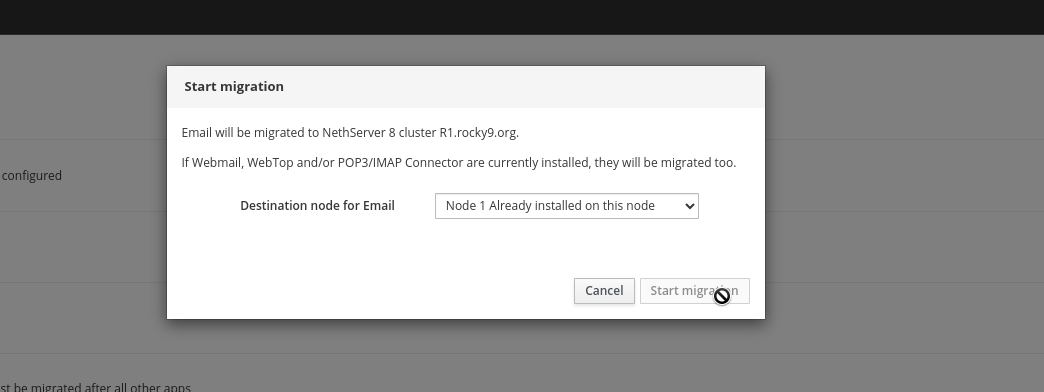
Task: Click 'Email will be migrated to' sentence start
Action: tap(250, 132)
